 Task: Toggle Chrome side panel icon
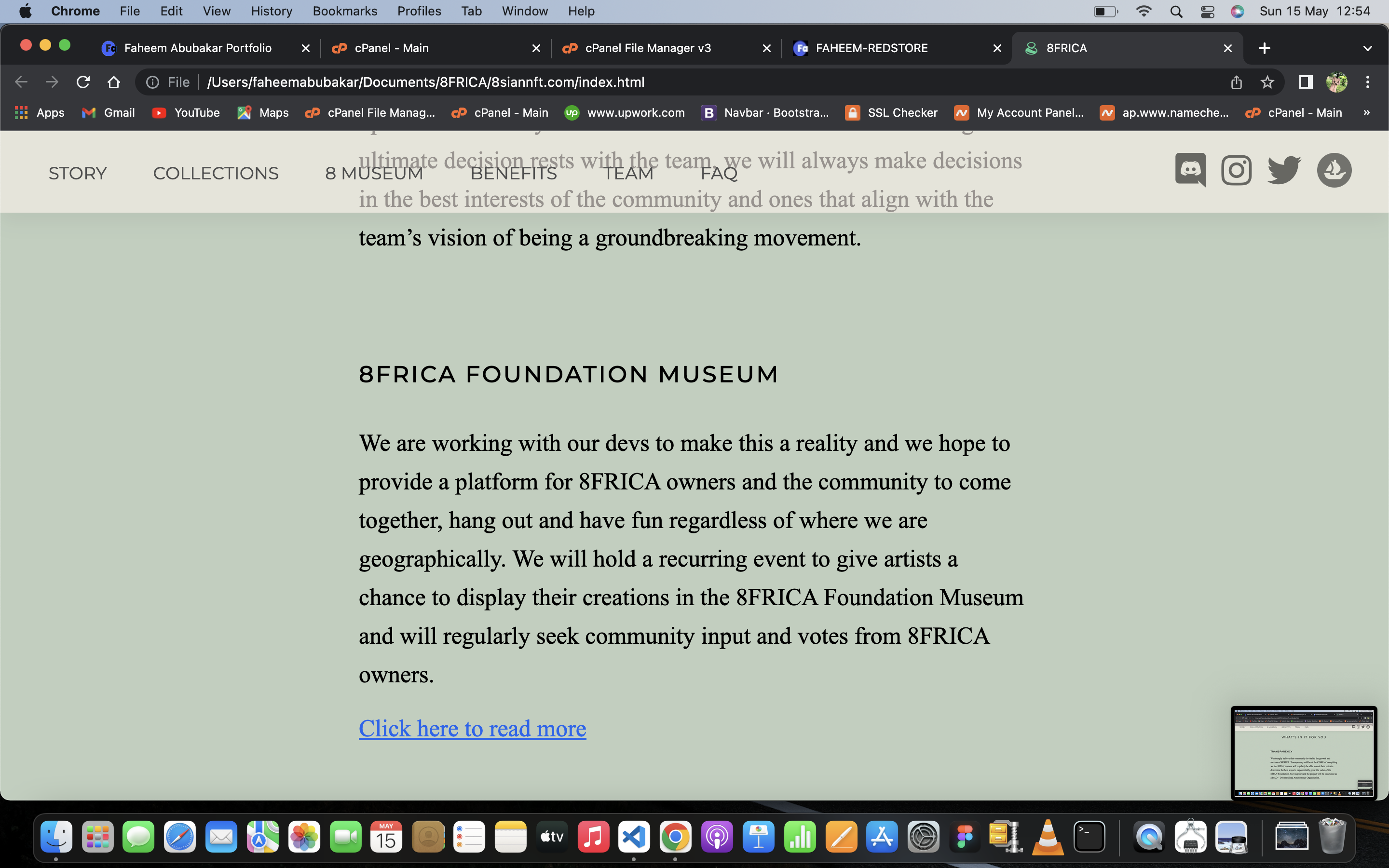coord(1306,82)
